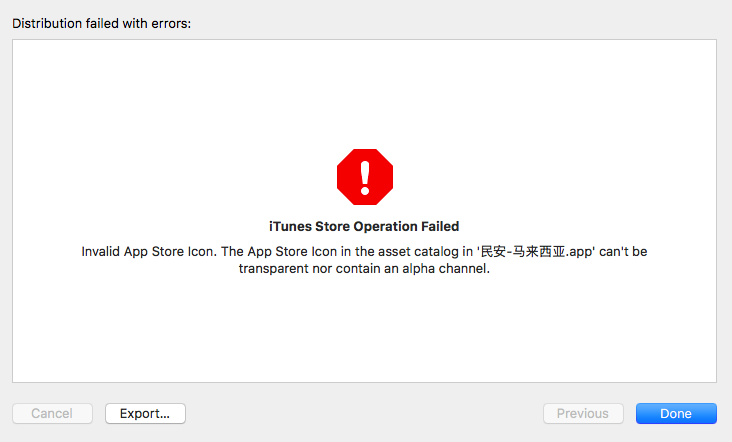Screen dimensions: 732x442
Task: Click the empty white area above the error icon
Action: tap(365, 90)
